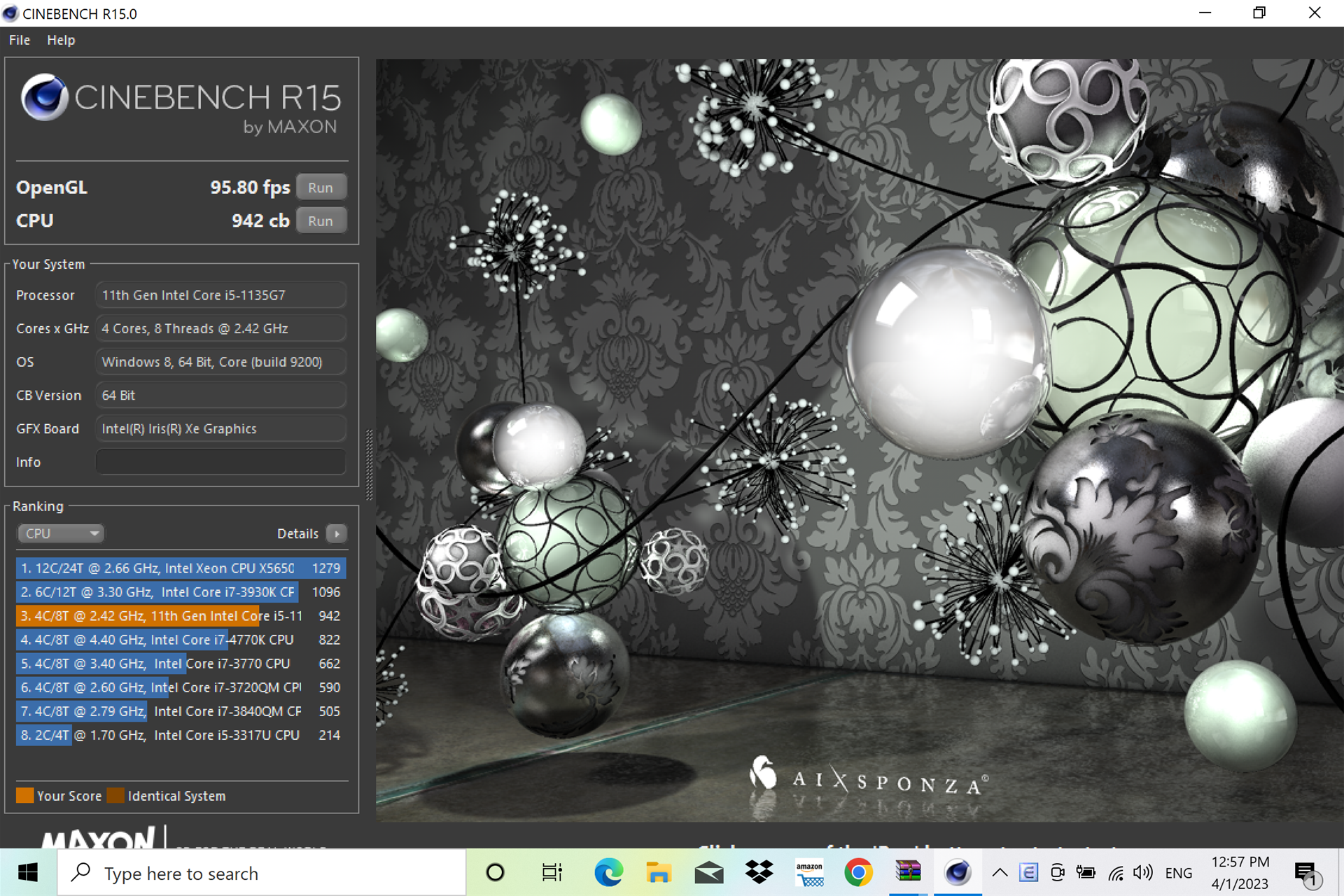Select the GFX Board field
The width and height of the screenshot is (1344, 896).
pyautogui.click(x=220, y=428)
